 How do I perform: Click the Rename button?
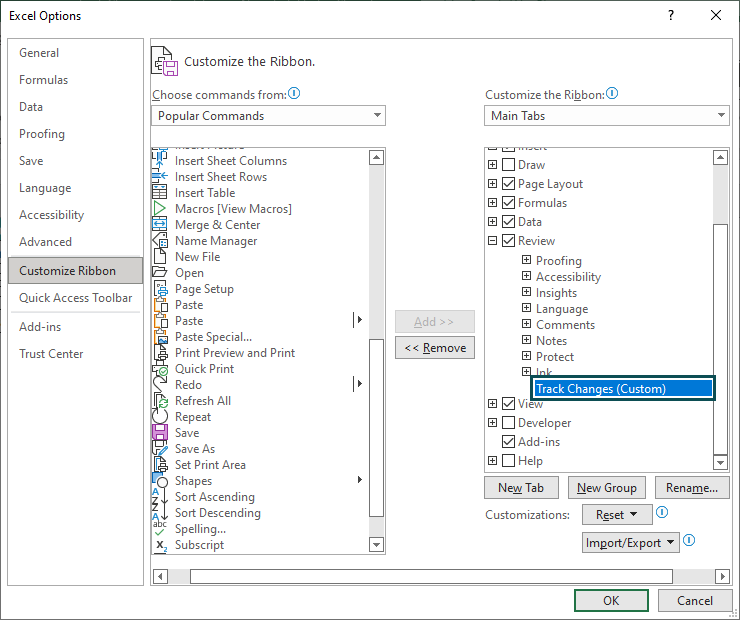click(x=692, y=488)
